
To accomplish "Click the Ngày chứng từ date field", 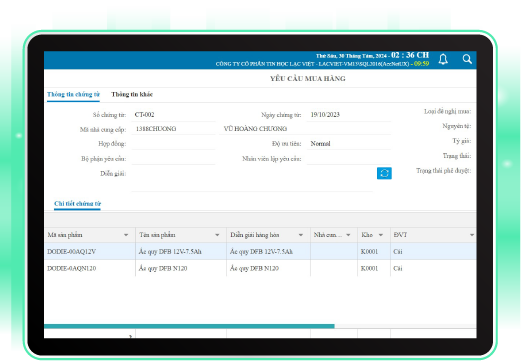I will [349, 115].
